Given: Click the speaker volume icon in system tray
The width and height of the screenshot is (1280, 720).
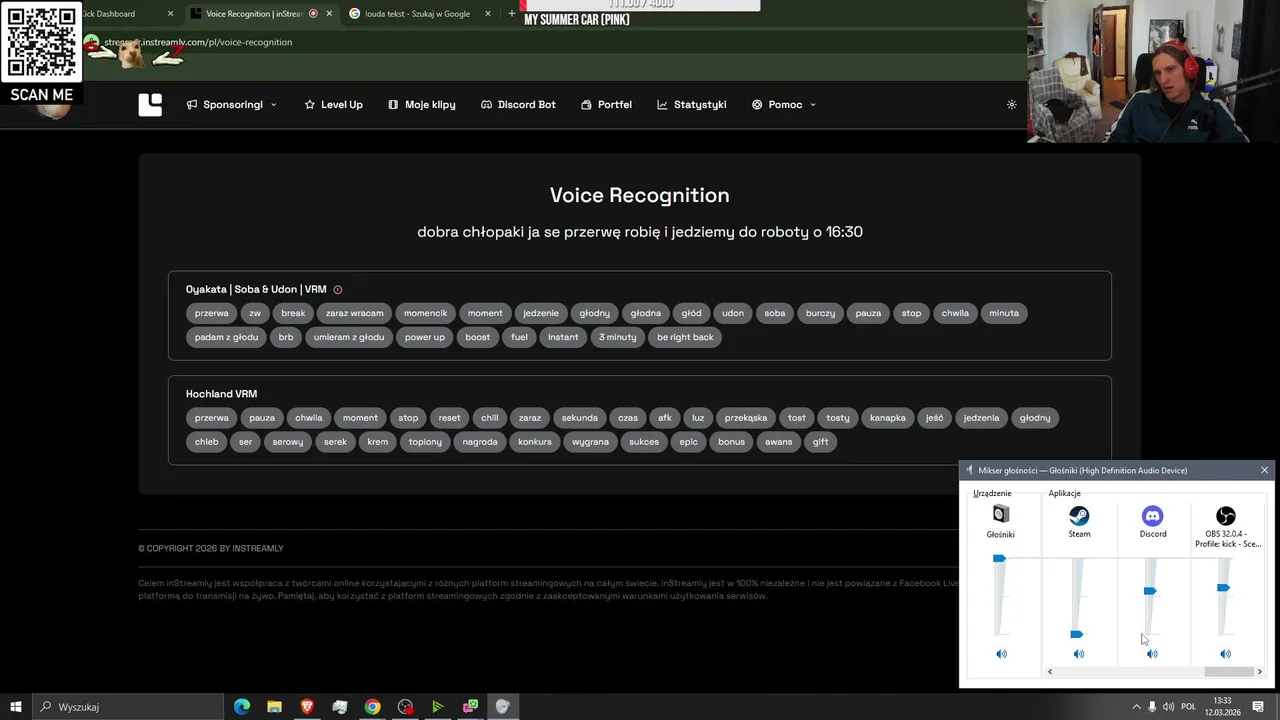Looking at the screenshot, I should (x=1168, y=707).
